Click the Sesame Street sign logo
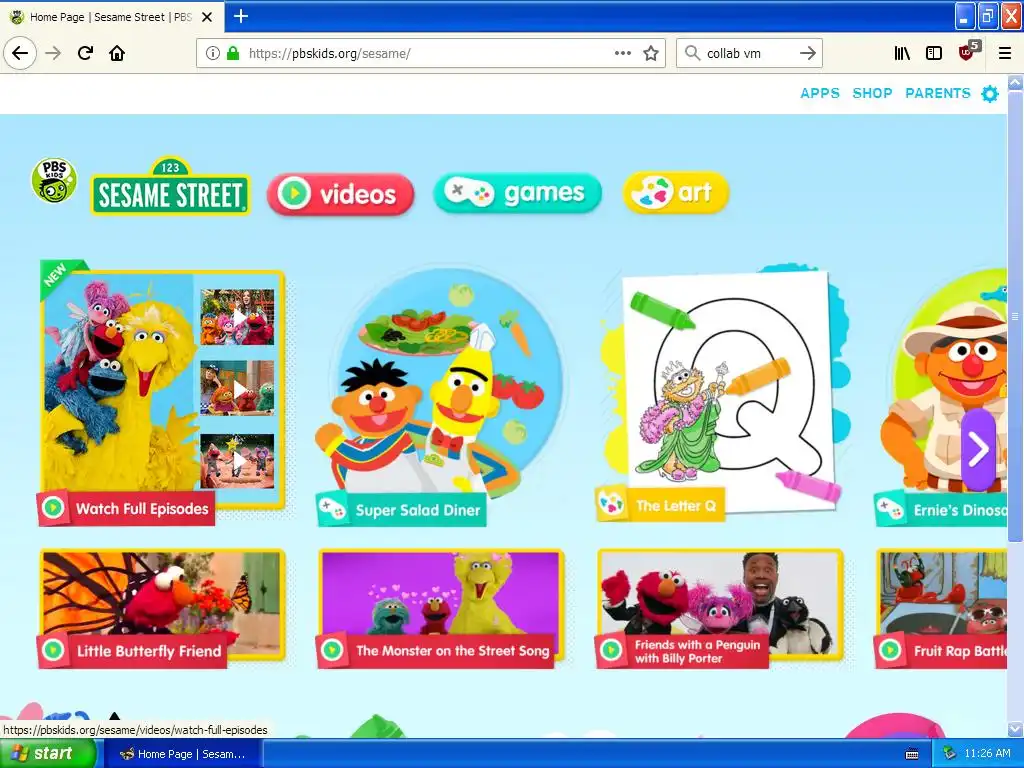The image size is (1024, 768). [x=170, y=186]
